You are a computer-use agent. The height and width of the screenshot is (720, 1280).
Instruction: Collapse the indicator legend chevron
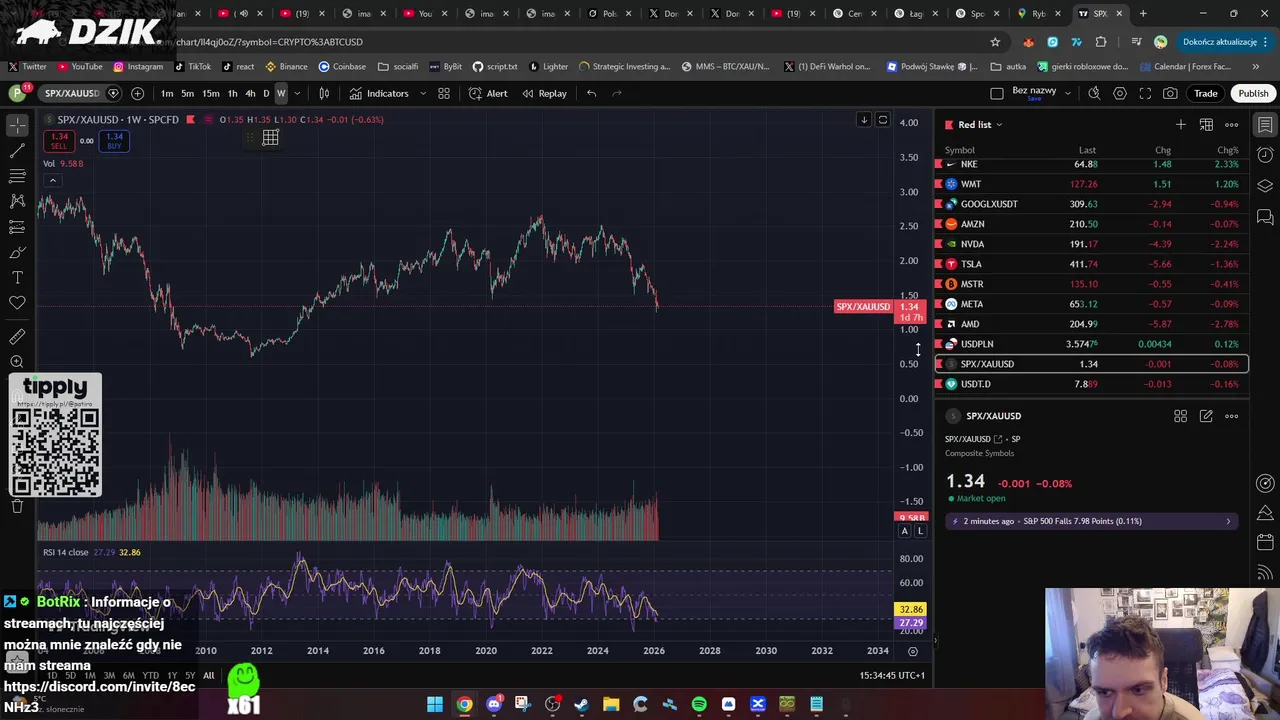coord(52,180)
